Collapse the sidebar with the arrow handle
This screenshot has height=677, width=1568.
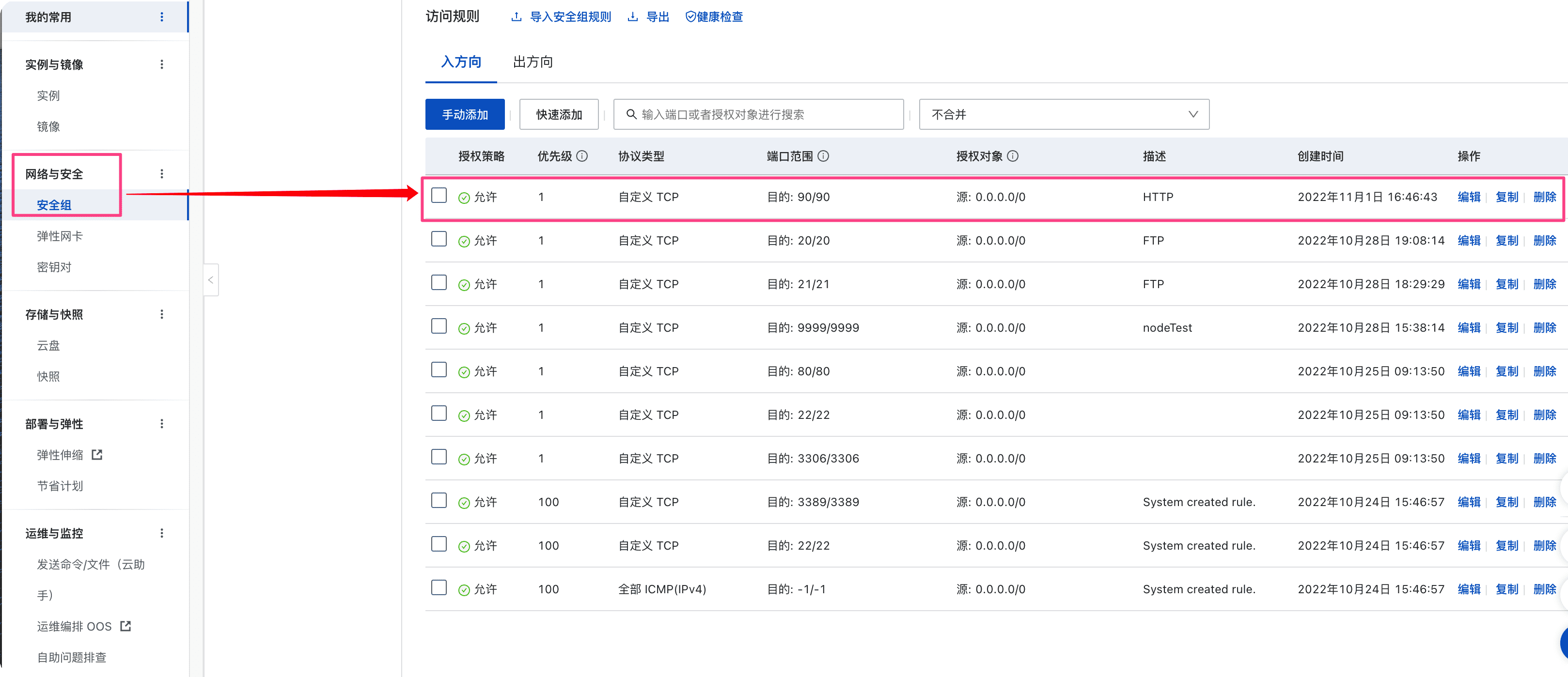(211, 280)
